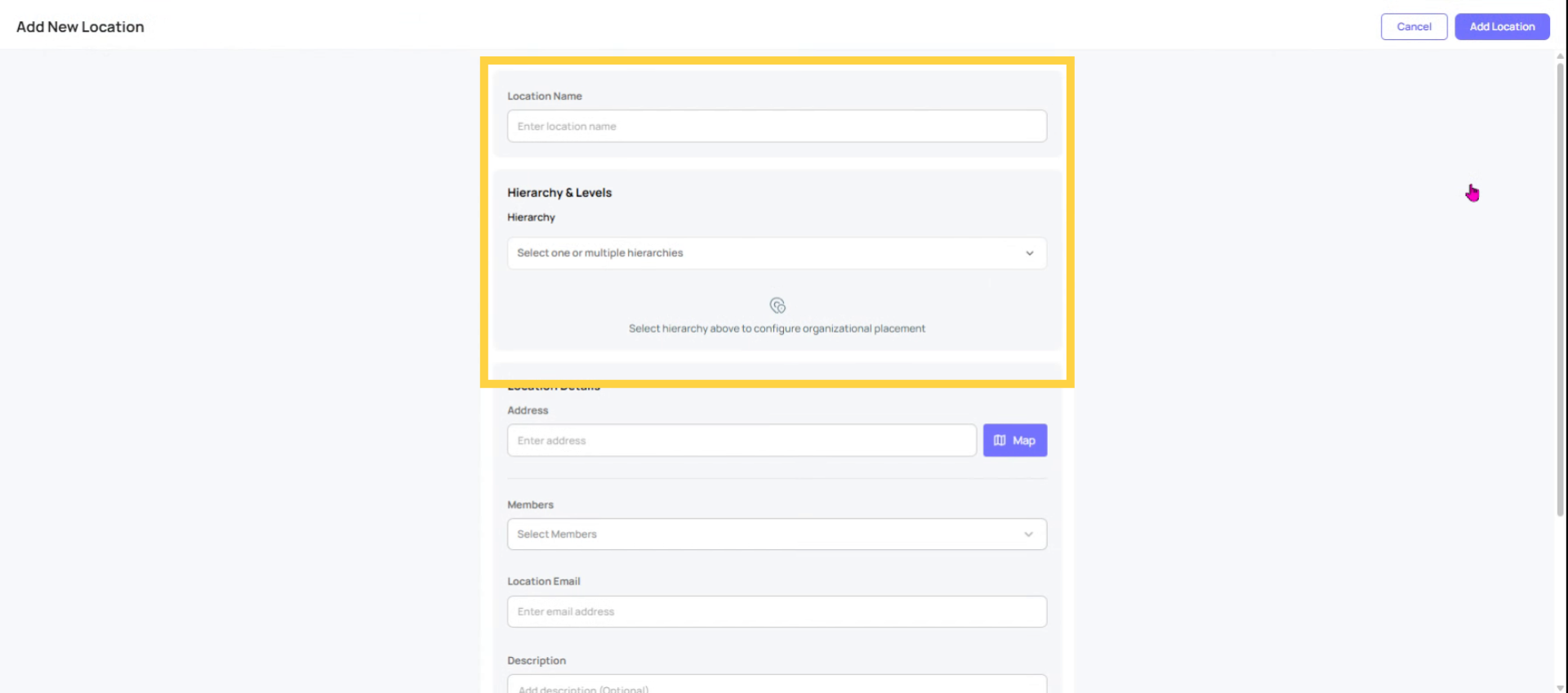
Task: Click the Add description text box
Action: coord(776,686)
